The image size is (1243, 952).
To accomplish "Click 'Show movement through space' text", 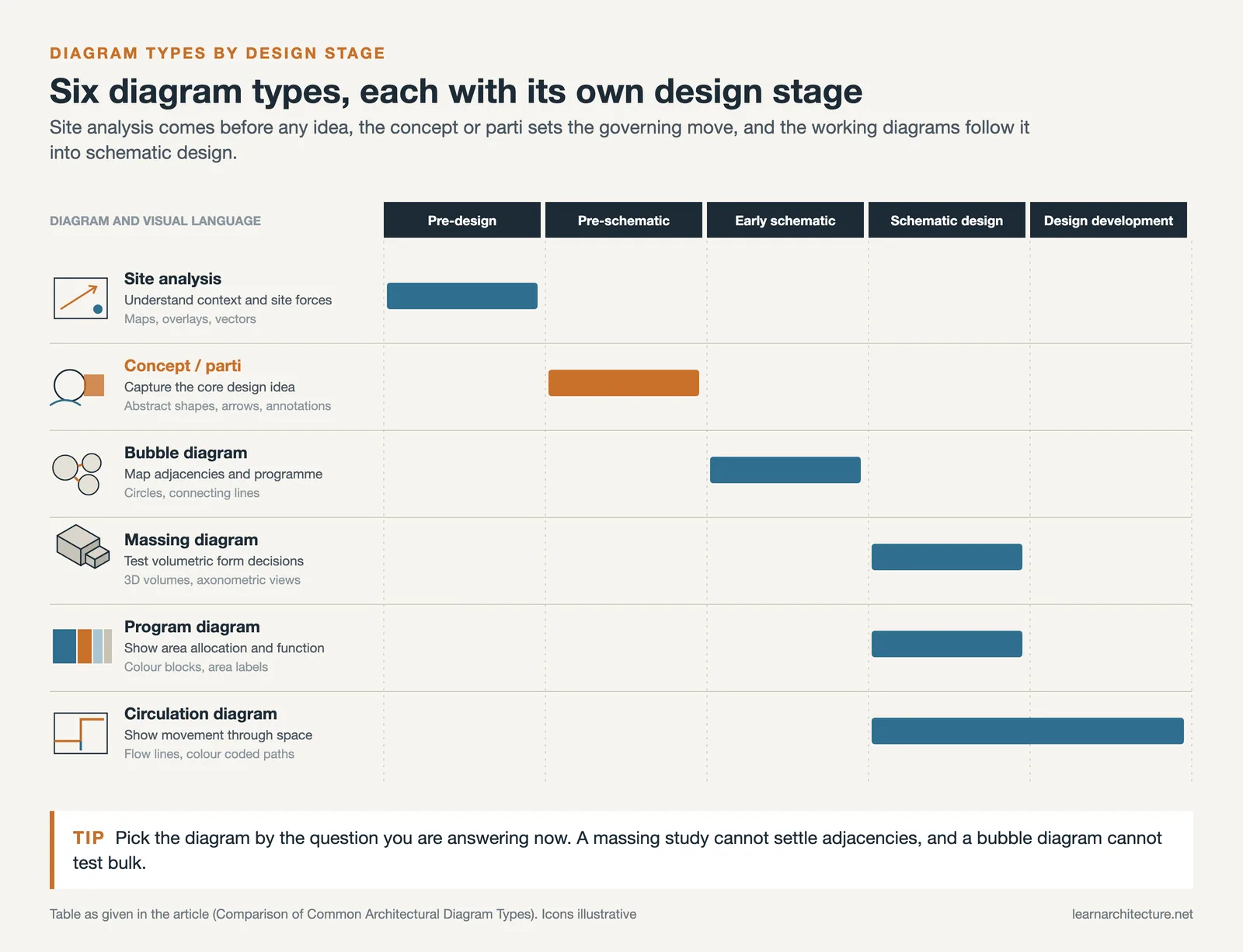I will coord(218,735).
